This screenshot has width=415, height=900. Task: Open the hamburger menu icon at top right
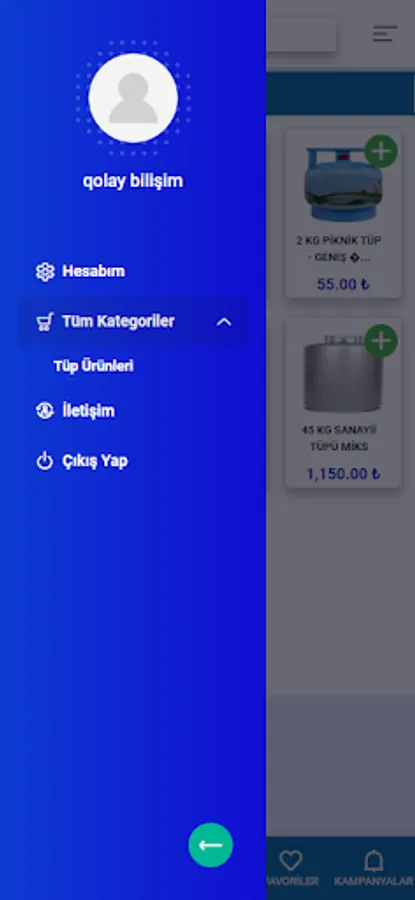tap(385, 33)
